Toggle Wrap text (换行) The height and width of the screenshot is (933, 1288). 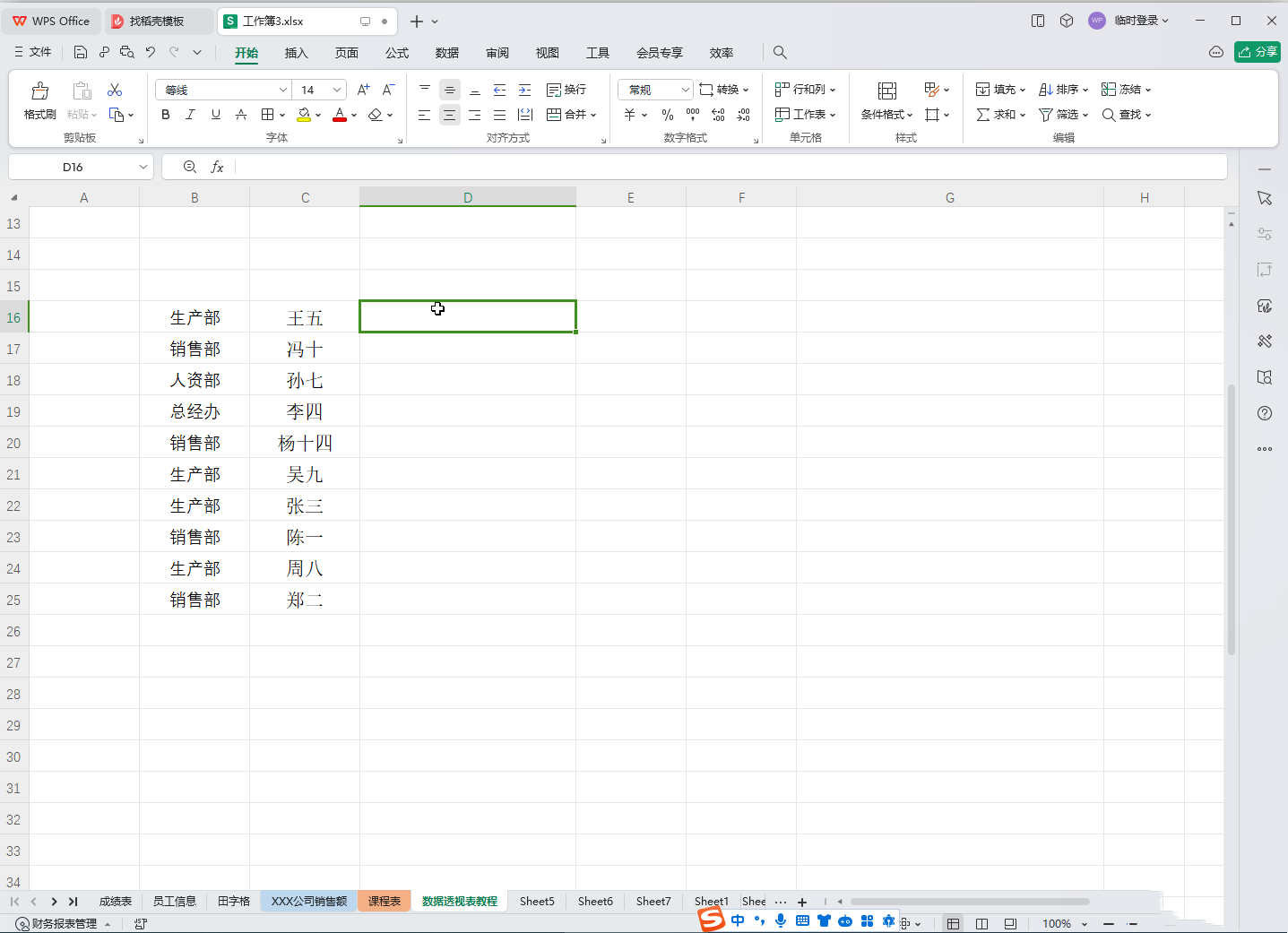[x=566, y=90]
